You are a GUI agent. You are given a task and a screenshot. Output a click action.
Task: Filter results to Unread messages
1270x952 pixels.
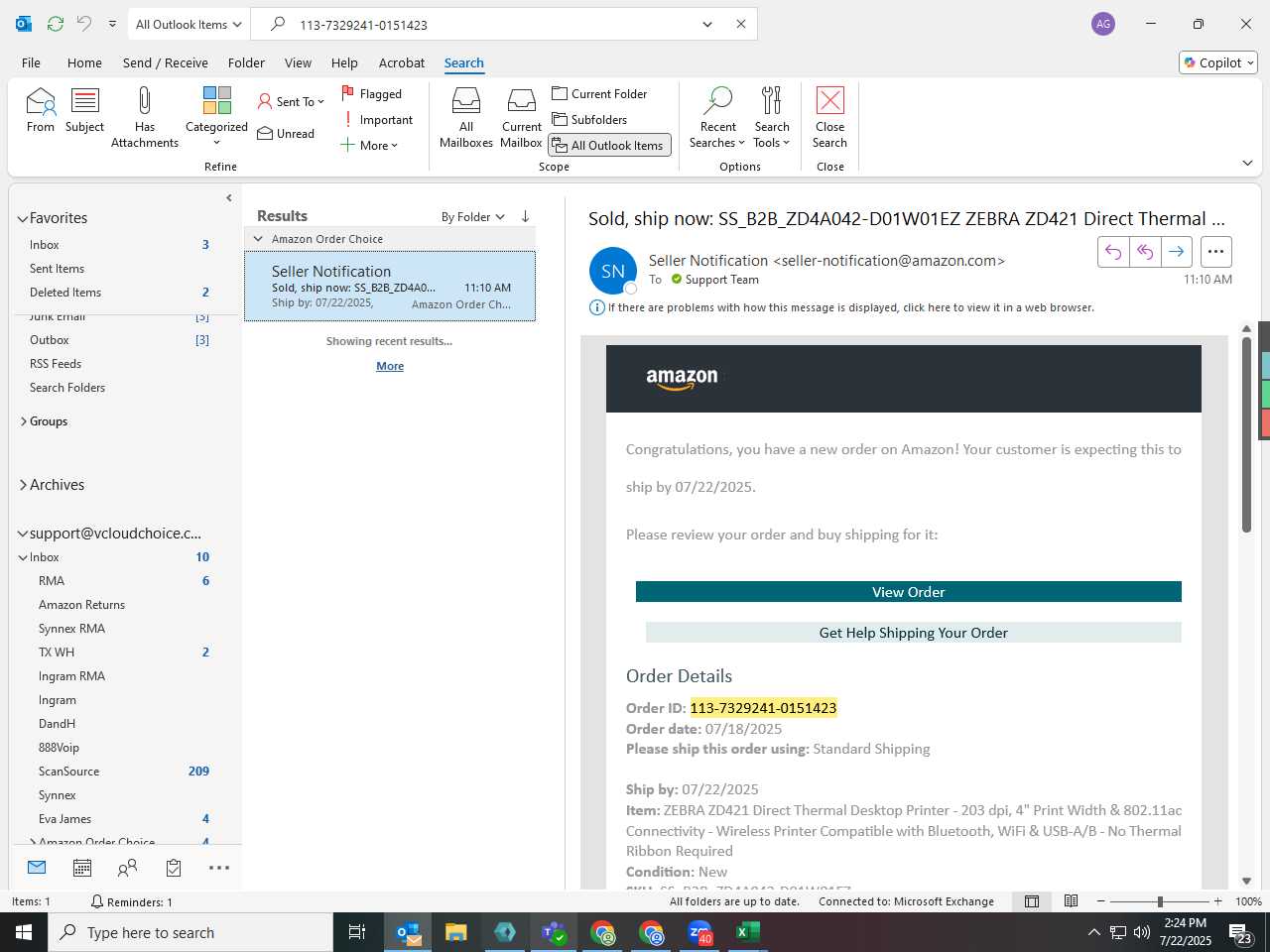pos(286,133)
